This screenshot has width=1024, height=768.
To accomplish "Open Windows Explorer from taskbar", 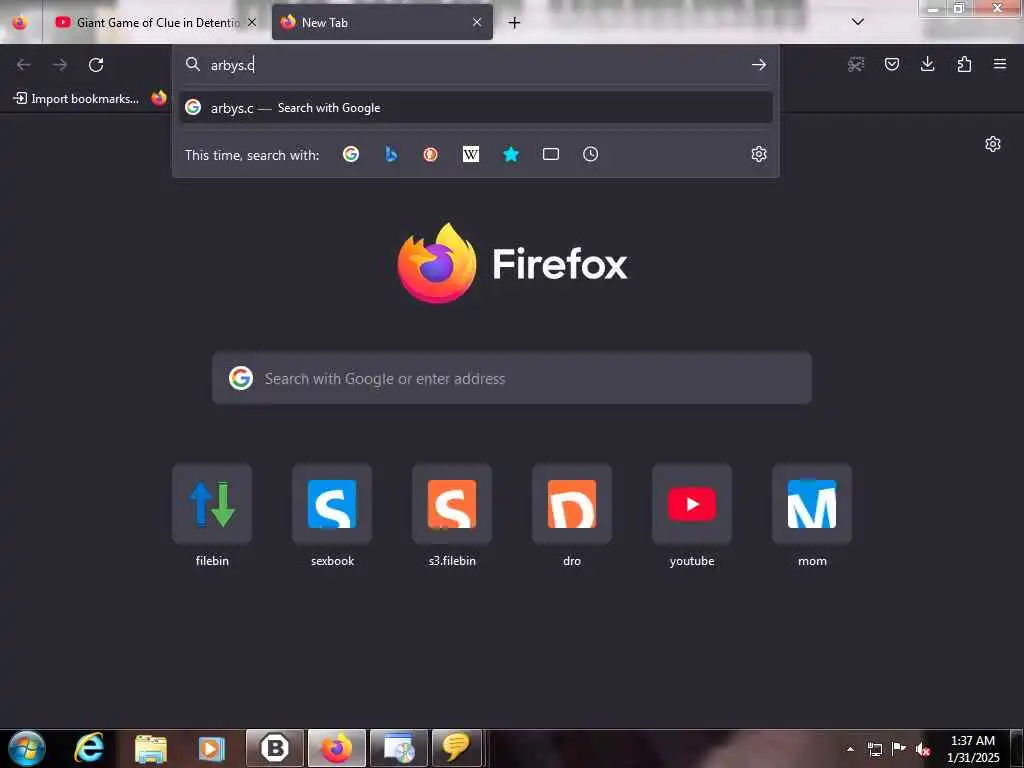I will [x=151, y=748].
